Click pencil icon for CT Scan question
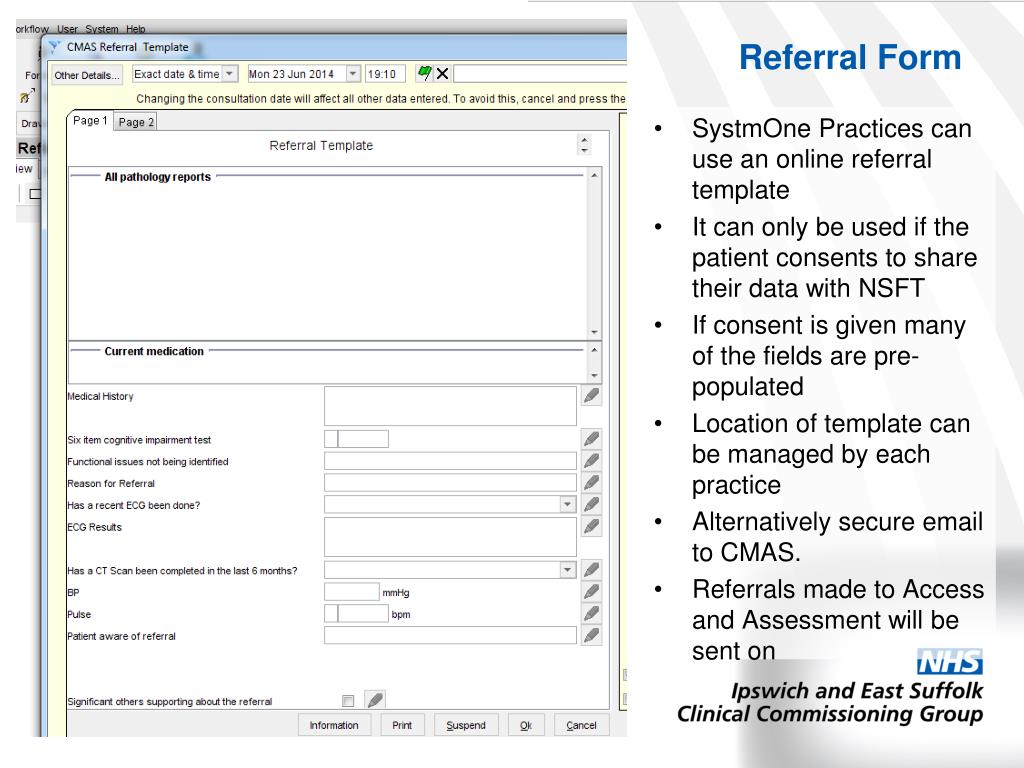Viewport: 1024px width, 768px height. pos(592,569)
